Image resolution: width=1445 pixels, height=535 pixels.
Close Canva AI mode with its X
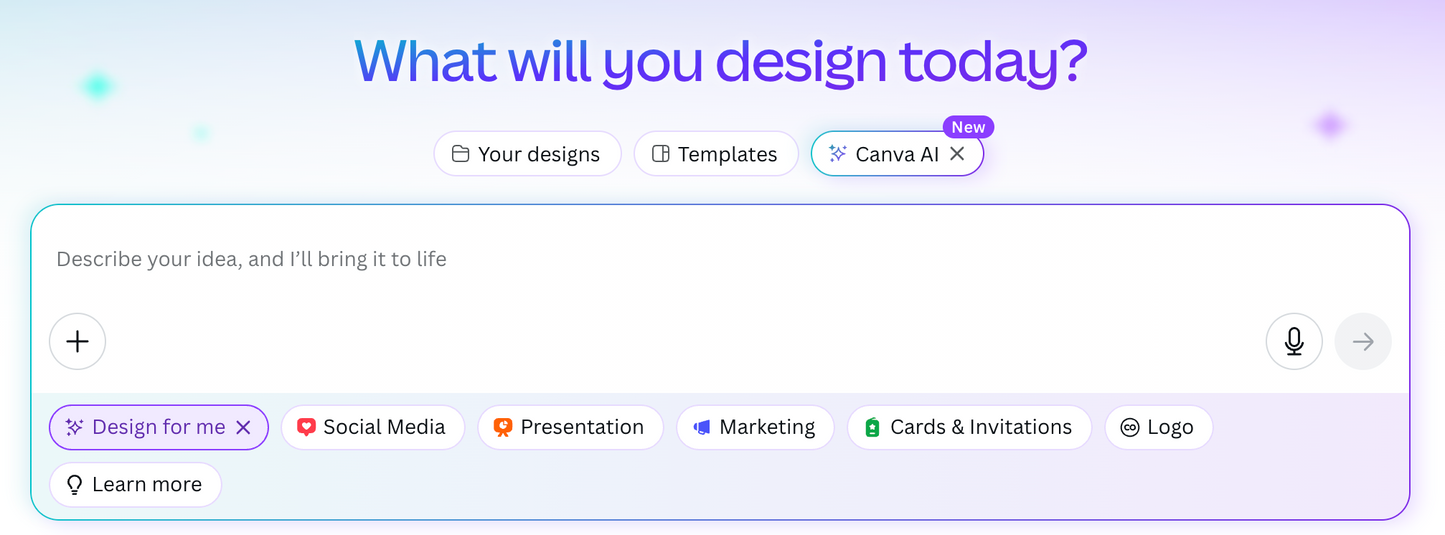(x=957, y=154)
